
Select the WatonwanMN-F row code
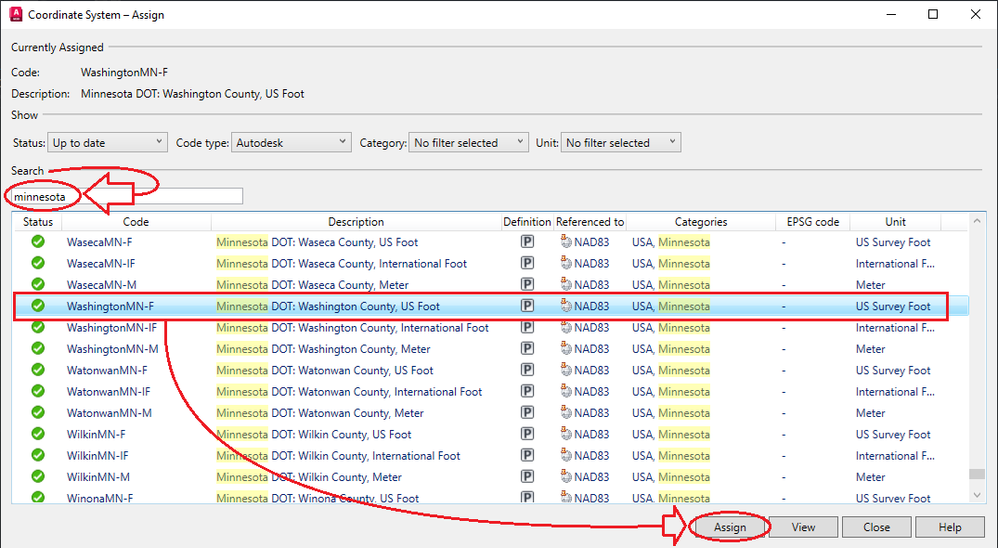[x=107, y=370]
